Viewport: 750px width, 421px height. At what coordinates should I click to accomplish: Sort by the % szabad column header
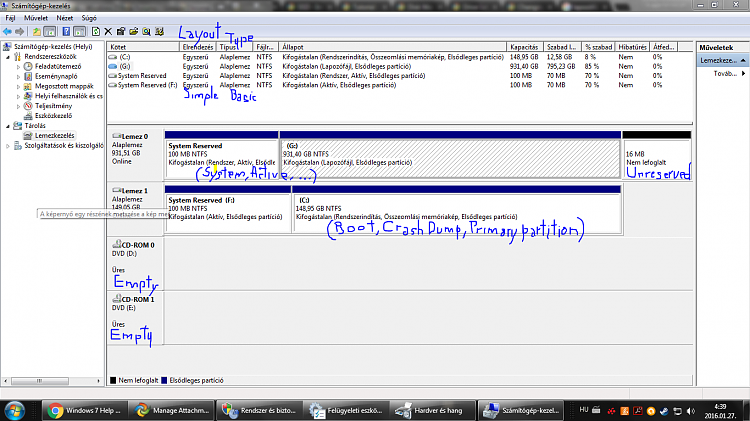click(x=598, y=47)
